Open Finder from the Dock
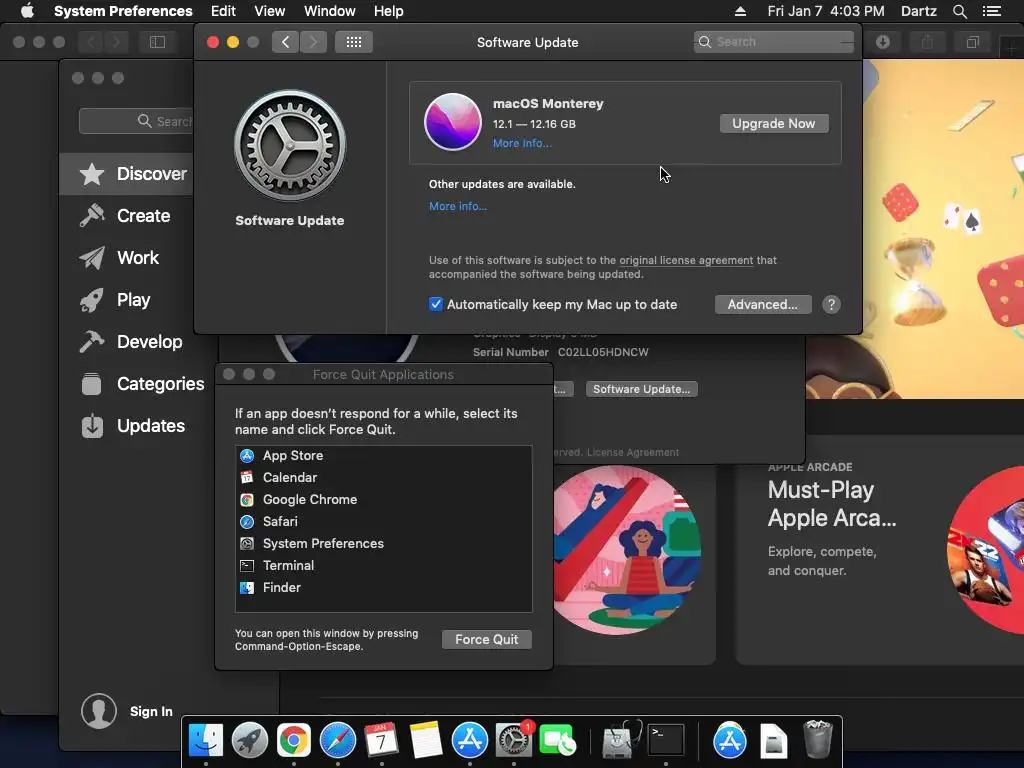 click(206, 741)
